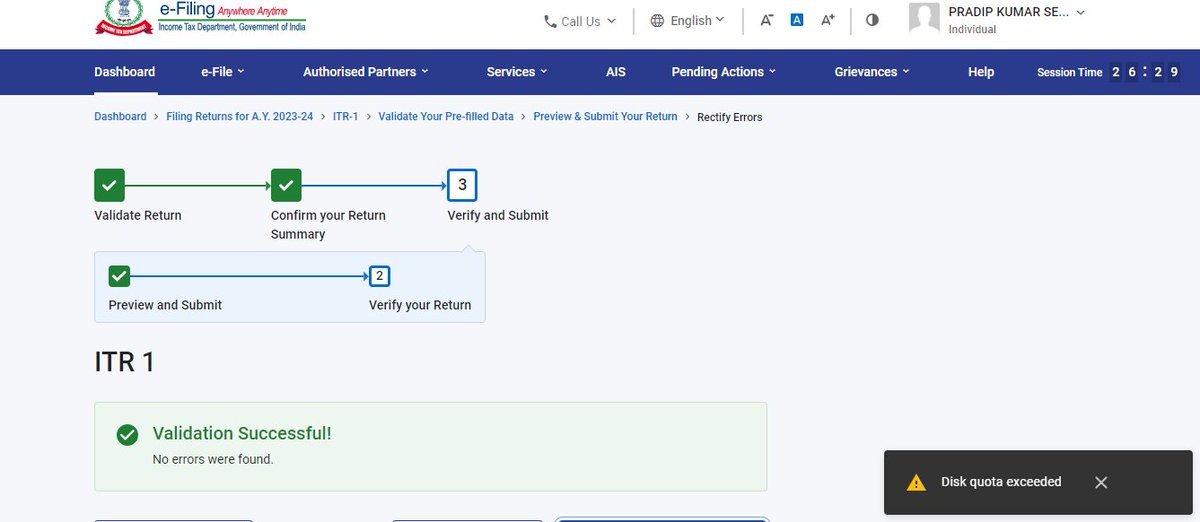Open the Call Us dropdown

pos(580,21)
